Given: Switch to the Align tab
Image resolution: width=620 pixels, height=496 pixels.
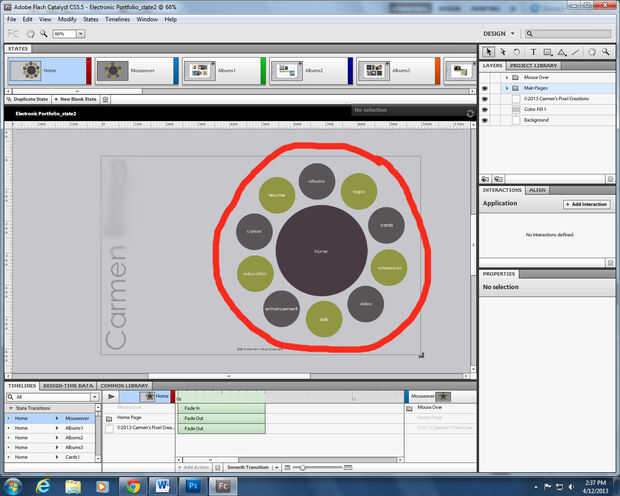Looking at the screenshot, I should coord(537,190).
